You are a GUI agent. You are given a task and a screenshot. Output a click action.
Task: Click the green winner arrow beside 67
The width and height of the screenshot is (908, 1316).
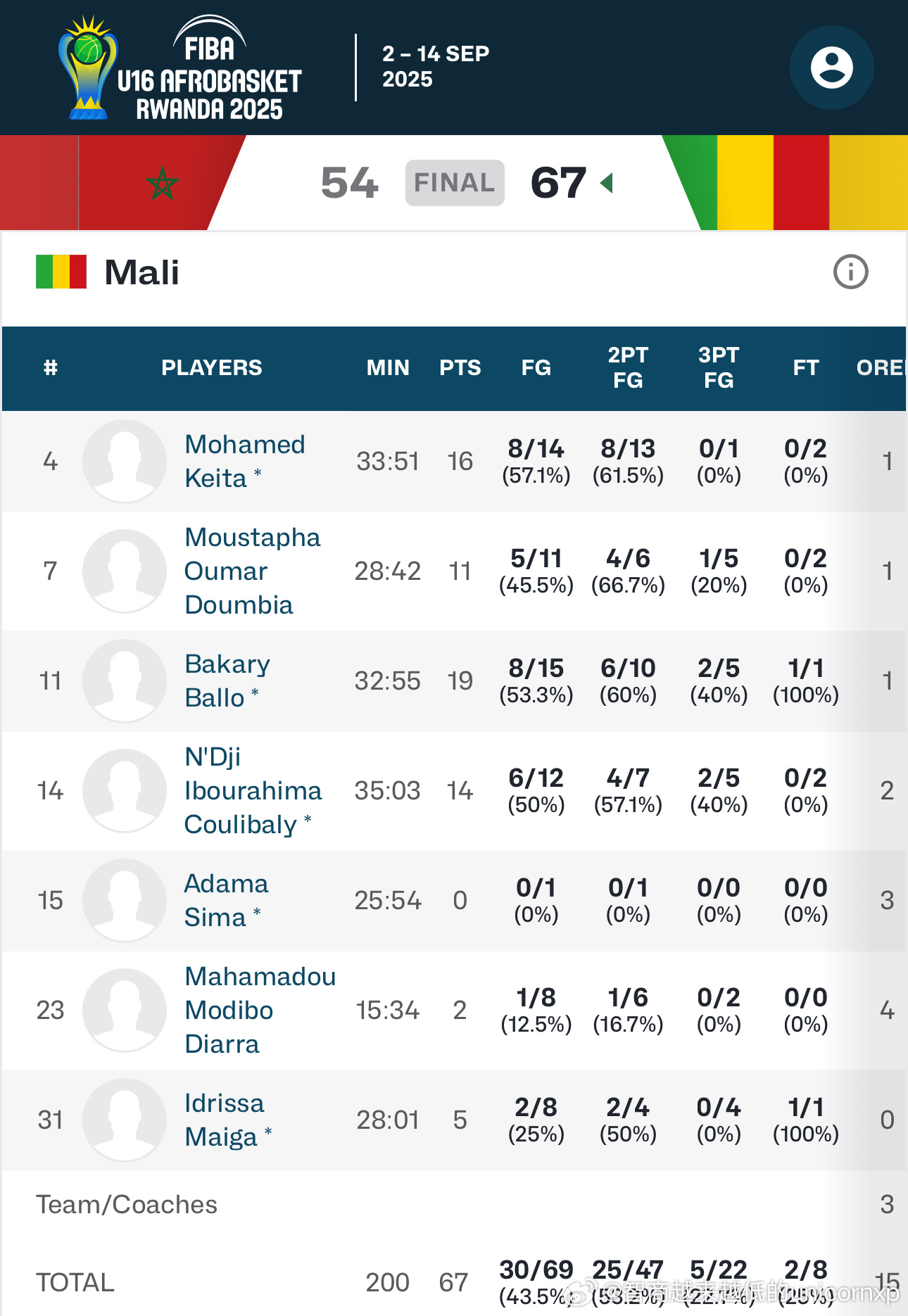[x=606, y=183]
